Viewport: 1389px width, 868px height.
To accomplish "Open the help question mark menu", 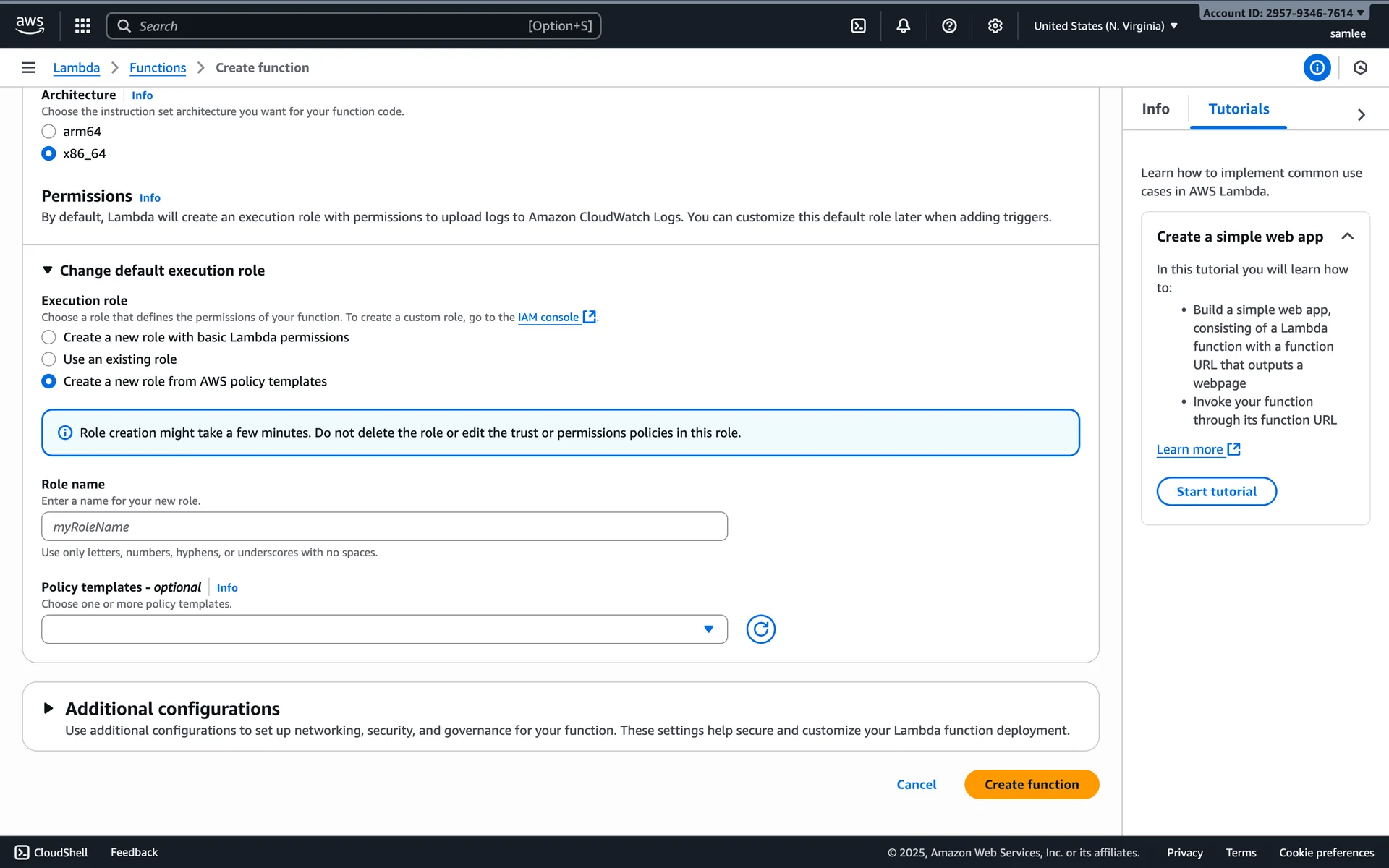I will pos(949,26).
